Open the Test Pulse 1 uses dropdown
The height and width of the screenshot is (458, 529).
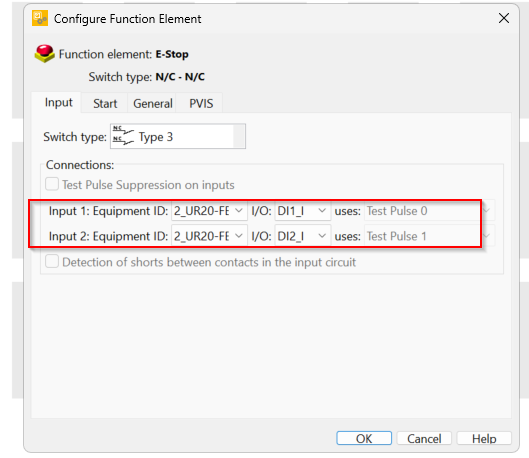click(429, 236)
